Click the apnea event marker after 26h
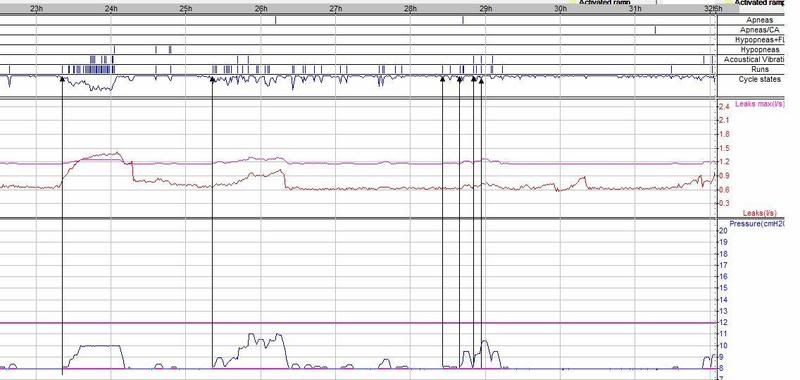800x380 pixels. pos(276,20)
